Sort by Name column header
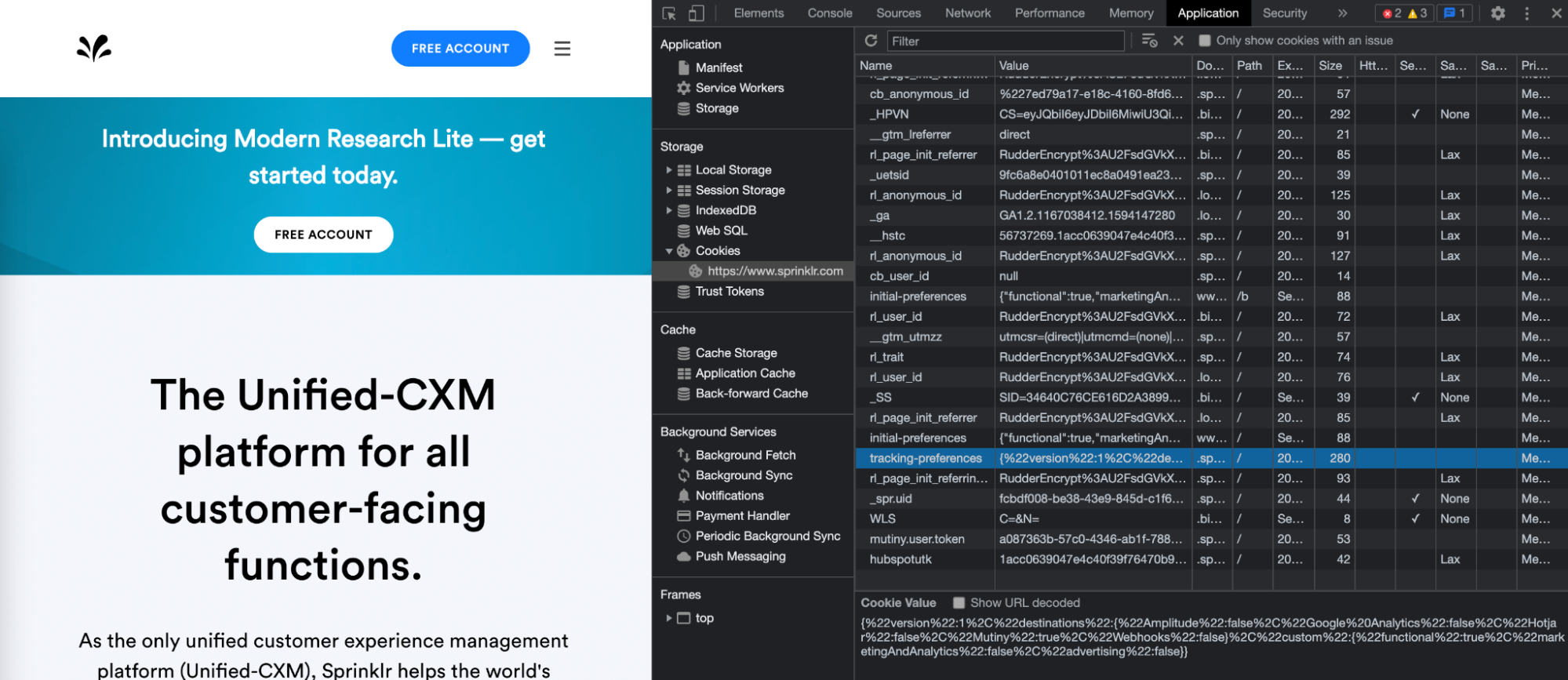The width and height of the screenshot is (1568, 680). (924, 66)
